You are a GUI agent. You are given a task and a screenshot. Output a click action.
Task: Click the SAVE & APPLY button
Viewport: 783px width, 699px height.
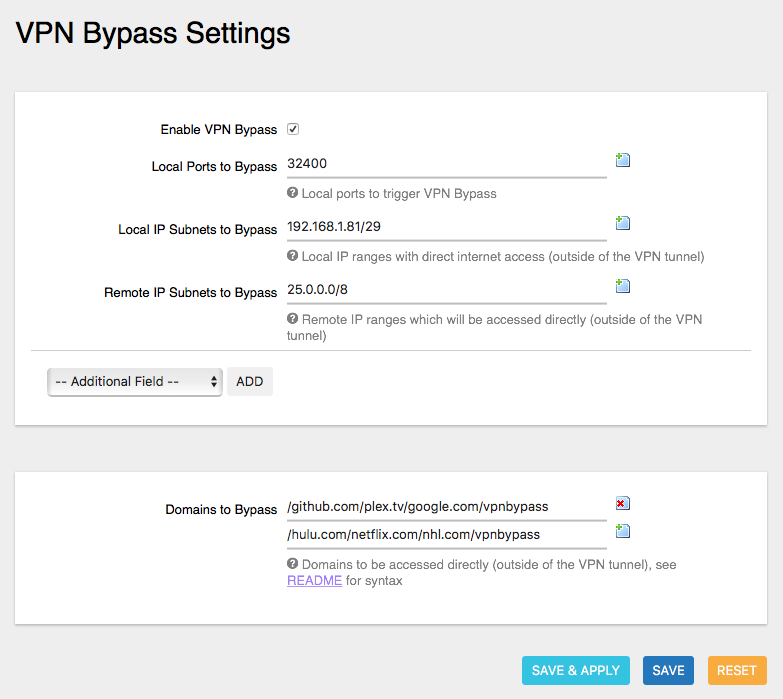576,670
